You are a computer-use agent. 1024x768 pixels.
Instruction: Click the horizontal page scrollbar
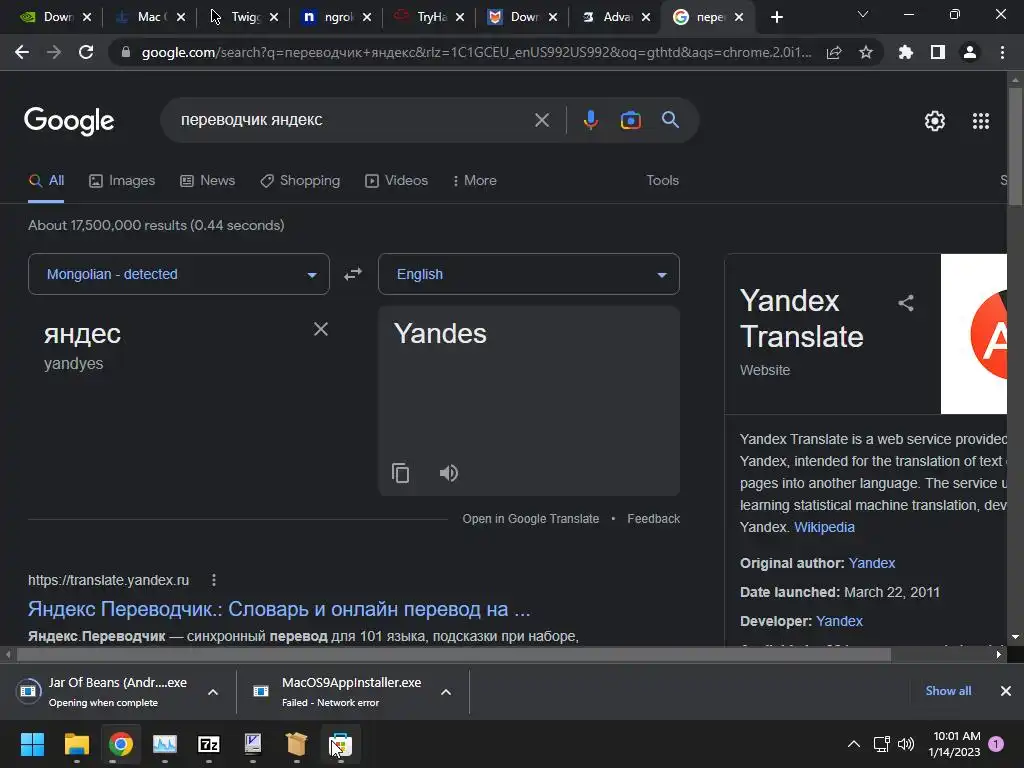pos(454,654)
